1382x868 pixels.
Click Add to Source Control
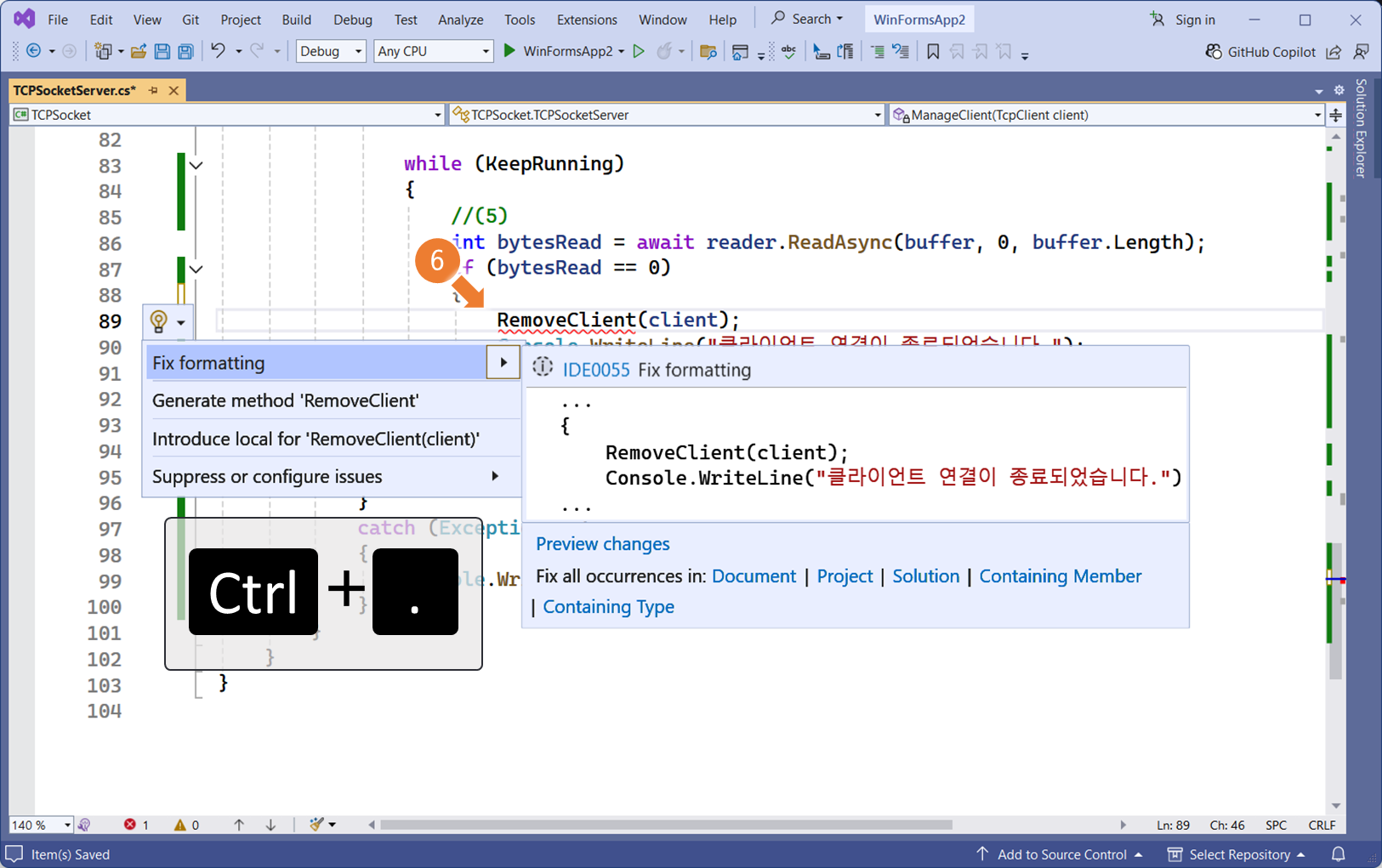tap(1060, 854)
